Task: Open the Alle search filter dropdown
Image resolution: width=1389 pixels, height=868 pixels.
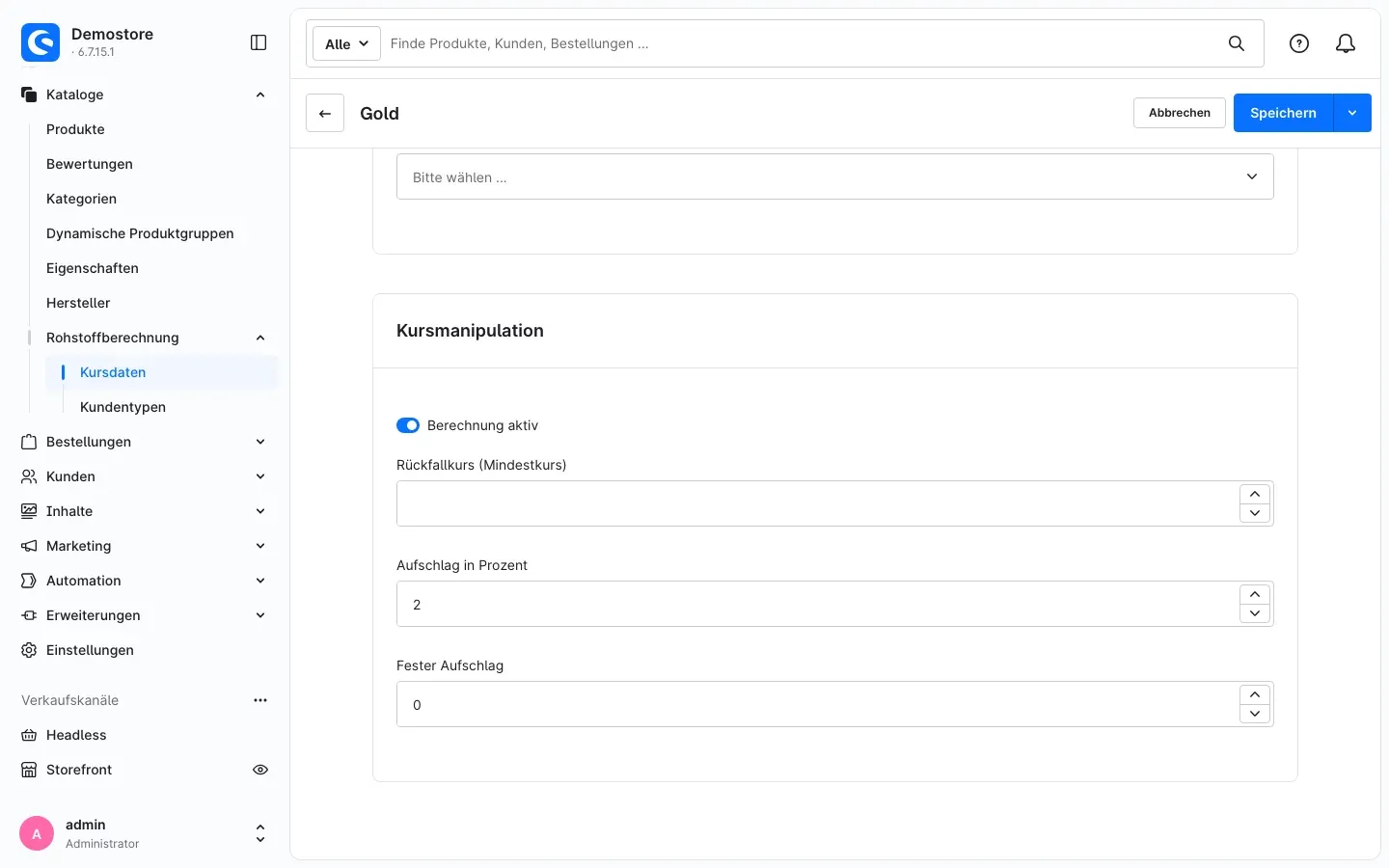Action: (x=346, y=43)
